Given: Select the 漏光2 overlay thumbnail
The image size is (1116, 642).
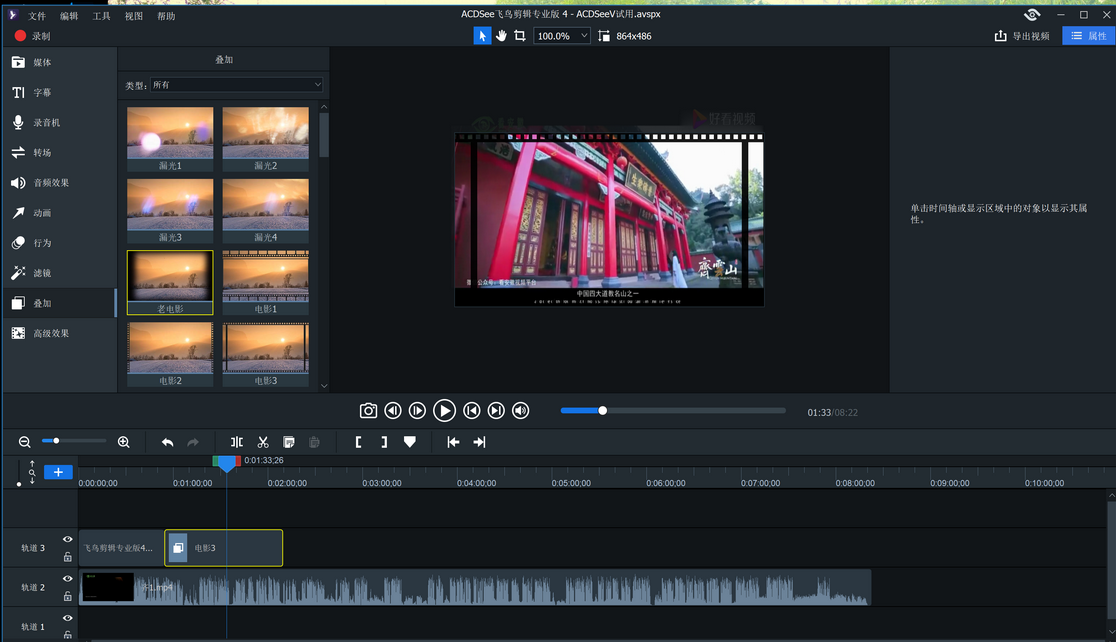Looking at the screenshot, I should click(265, 139).
